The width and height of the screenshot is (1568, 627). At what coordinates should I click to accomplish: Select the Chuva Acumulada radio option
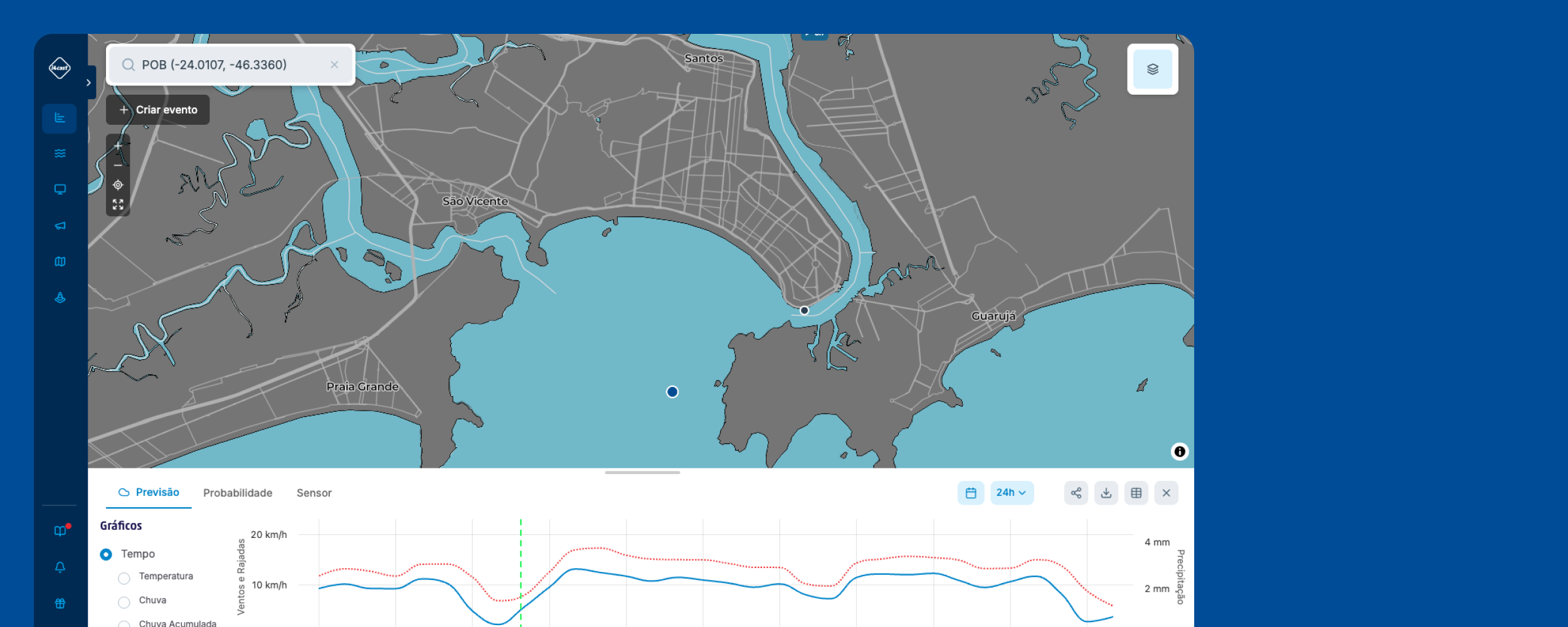[124, 624]
